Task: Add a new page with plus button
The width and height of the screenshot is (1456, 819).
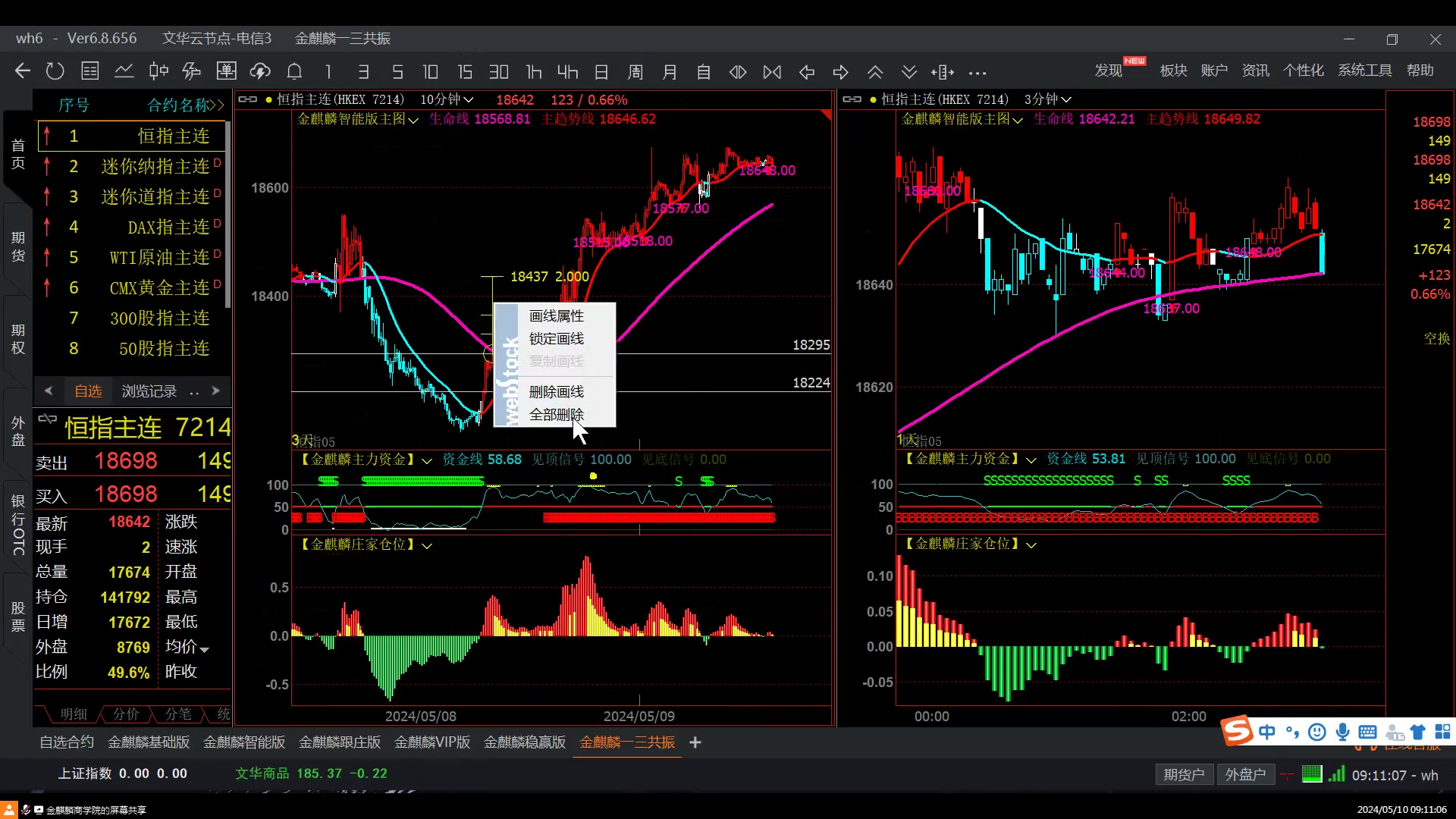Action: coord(695,742)
